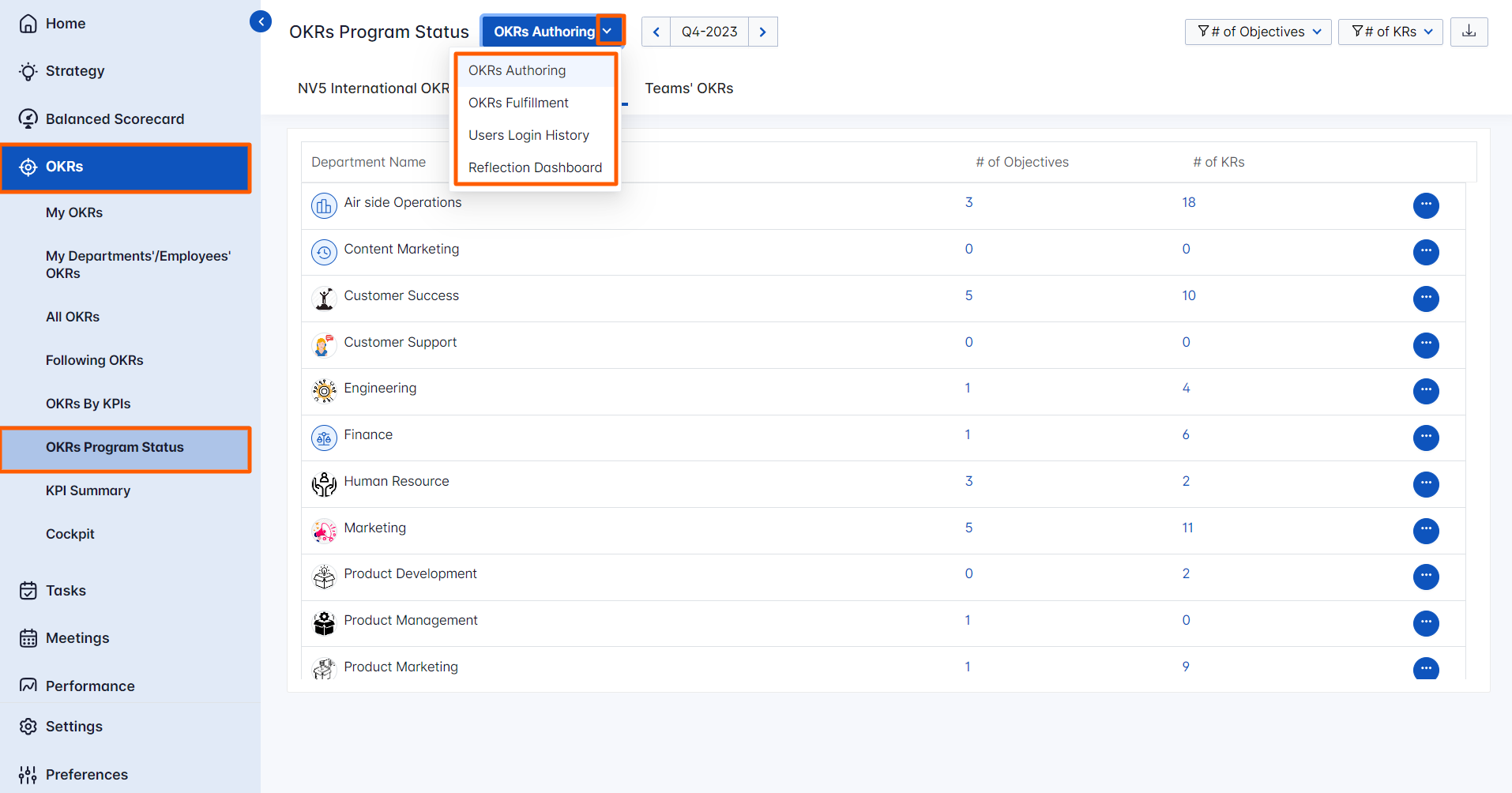This screenshot has width=1512, height=793.
Task: Sort by the Department Name column header
Action: [x=368, y=162]
